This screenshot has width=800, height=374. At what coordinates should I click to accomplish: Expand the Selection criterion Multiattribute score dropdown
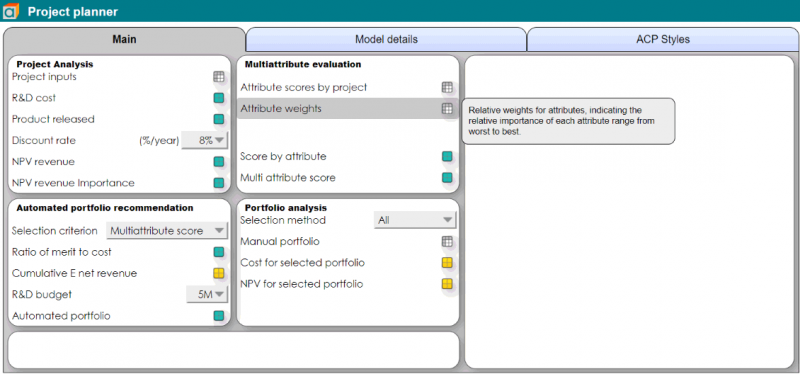coord(167,231)
